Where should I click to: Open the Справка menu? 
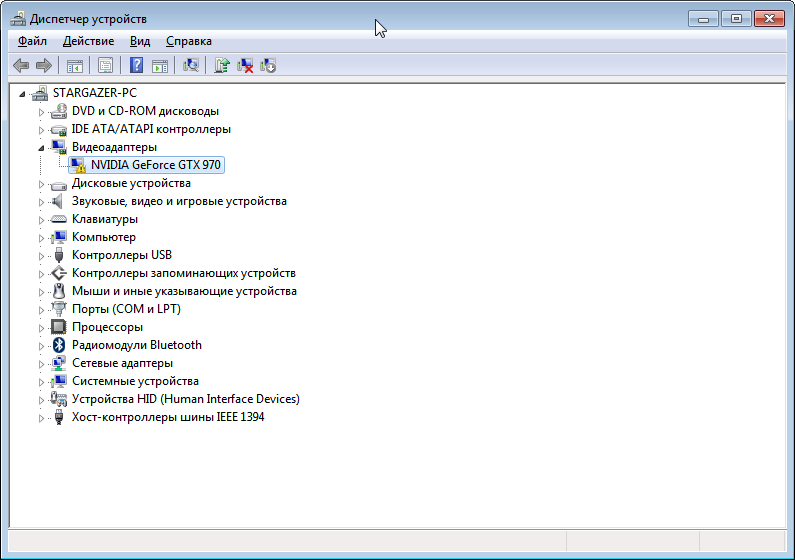pos(188,41)
